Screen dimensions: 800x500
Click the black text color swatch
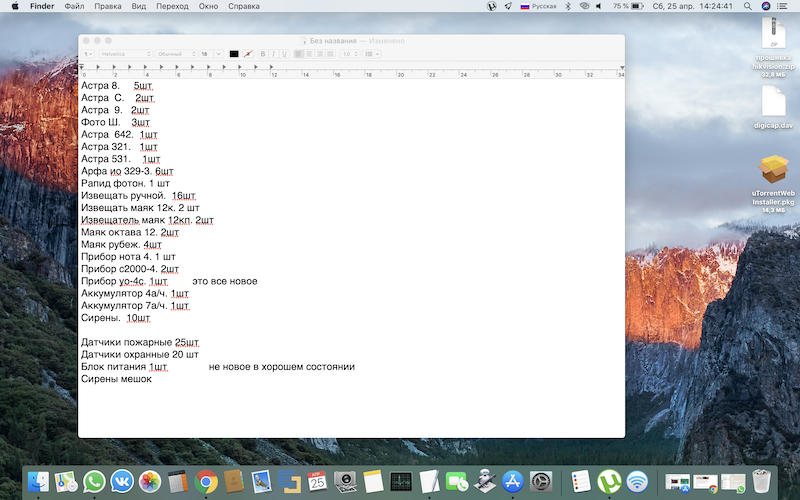click(x=234, y=53)
